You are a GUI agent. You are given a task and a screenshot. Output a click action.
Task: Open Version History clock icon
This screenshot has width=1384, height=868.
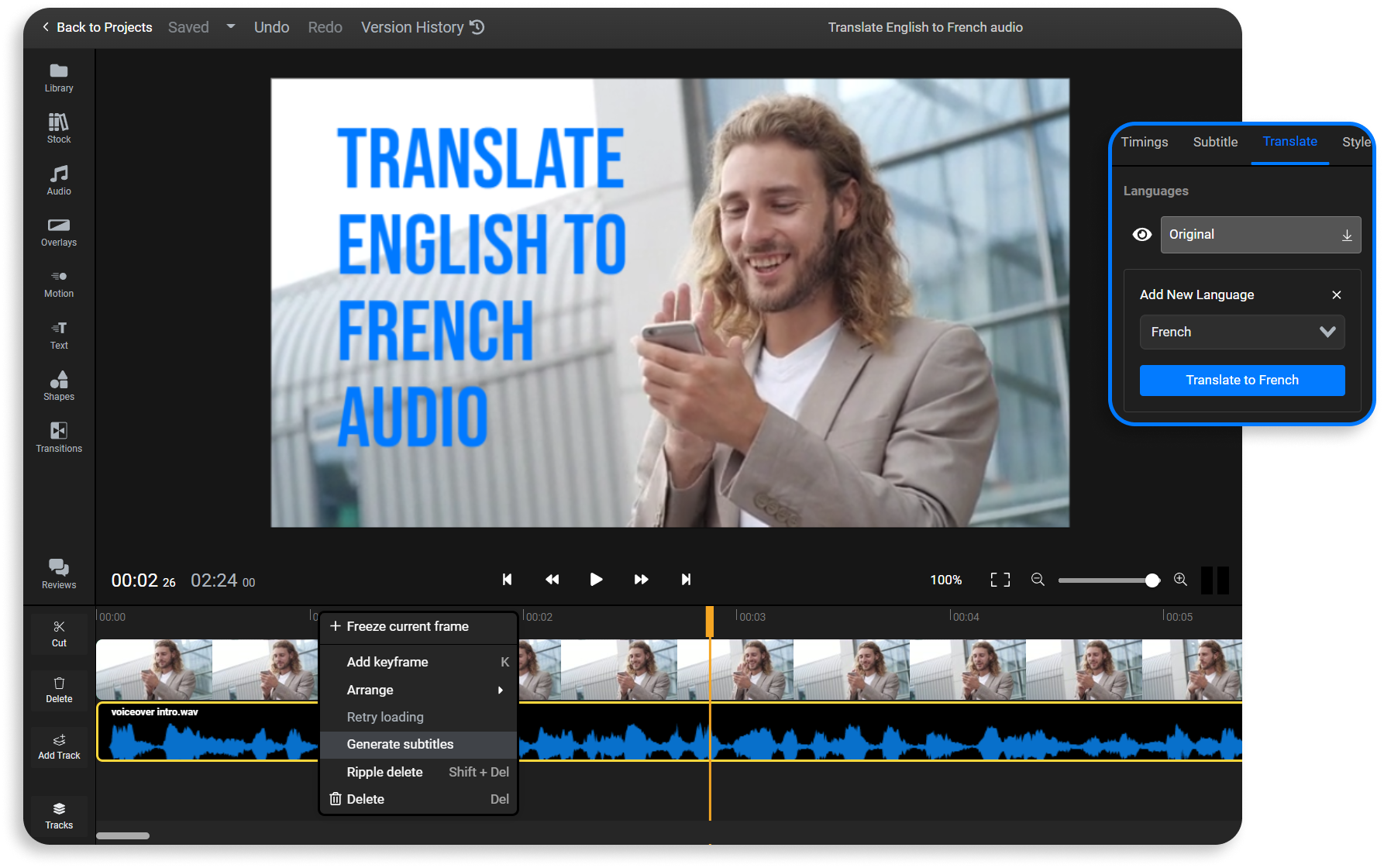click(477, 27)
